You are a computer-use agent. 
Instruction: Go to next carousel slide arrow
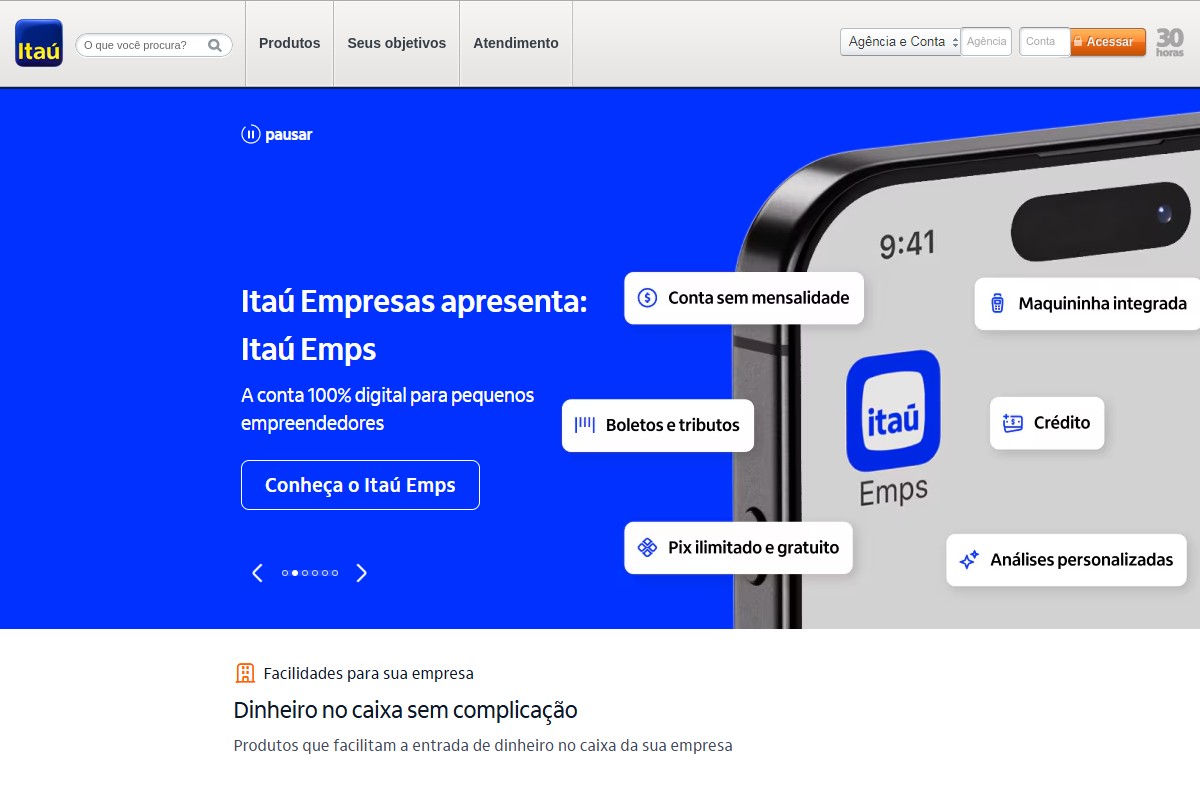[362, 573]
